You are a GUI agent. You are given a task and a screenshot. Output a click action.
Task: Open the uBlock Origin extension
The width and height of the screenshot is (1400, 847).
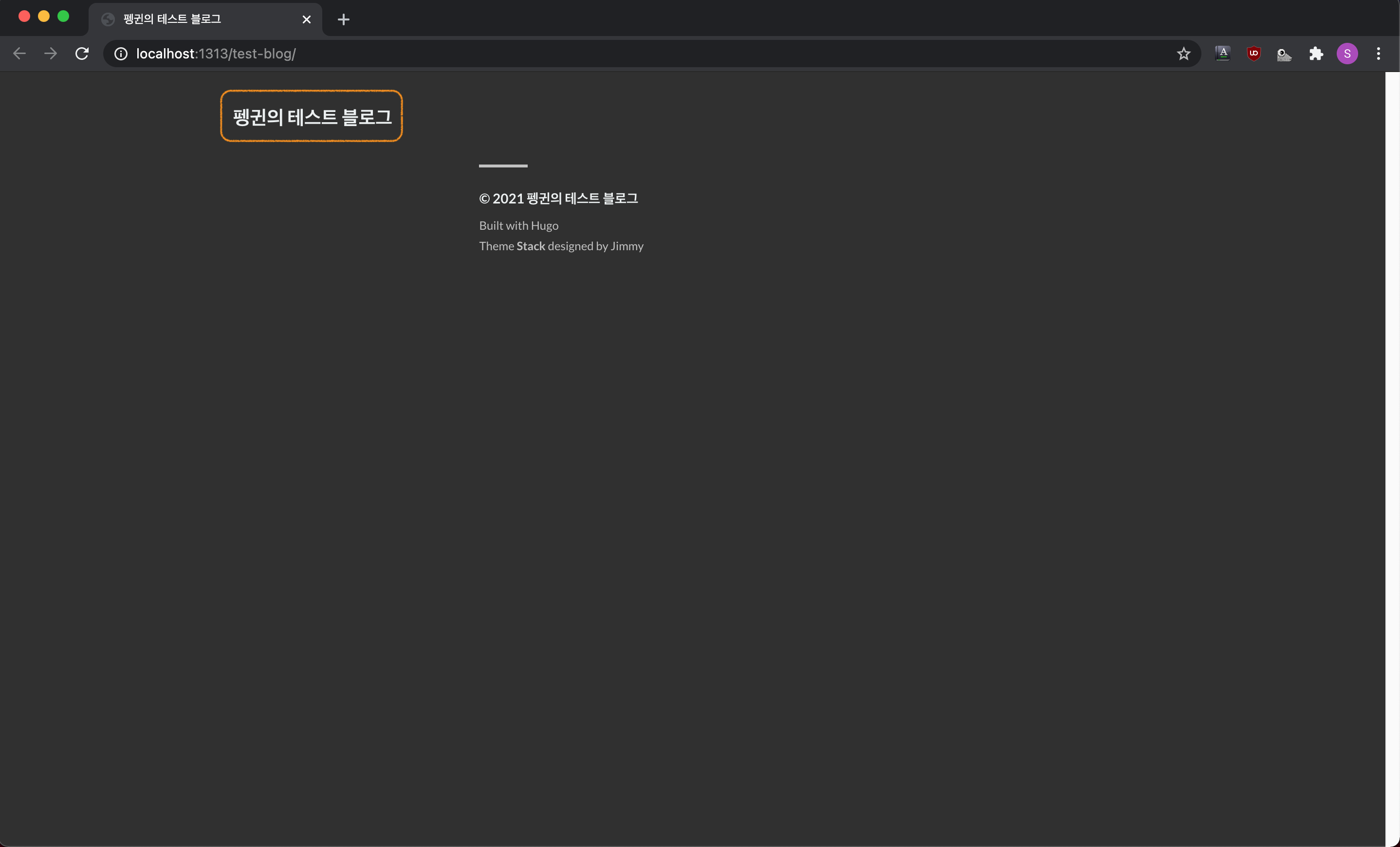coord(1253,54)
